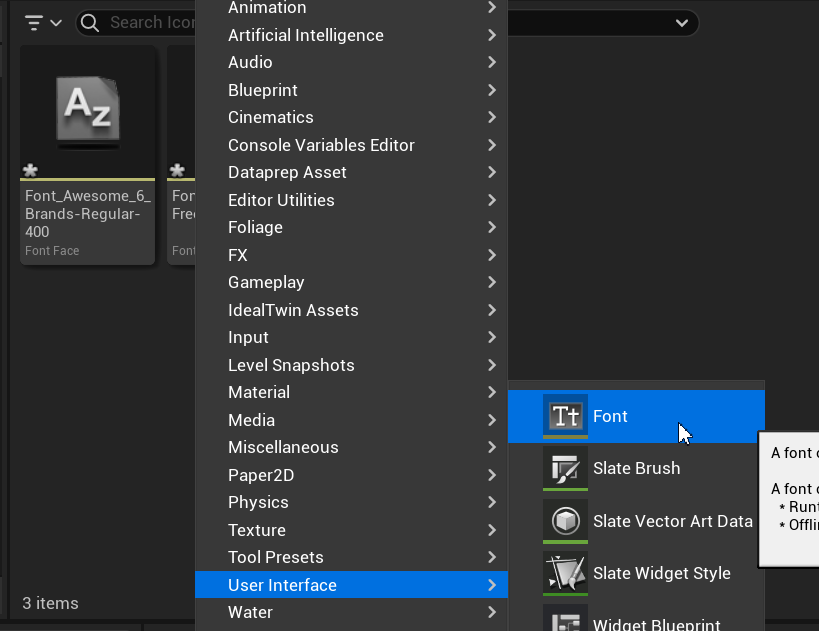This screenshot has height=631, width=819.
Task: Click the Slate Vector Art Data icon
Action: point(565,521)
